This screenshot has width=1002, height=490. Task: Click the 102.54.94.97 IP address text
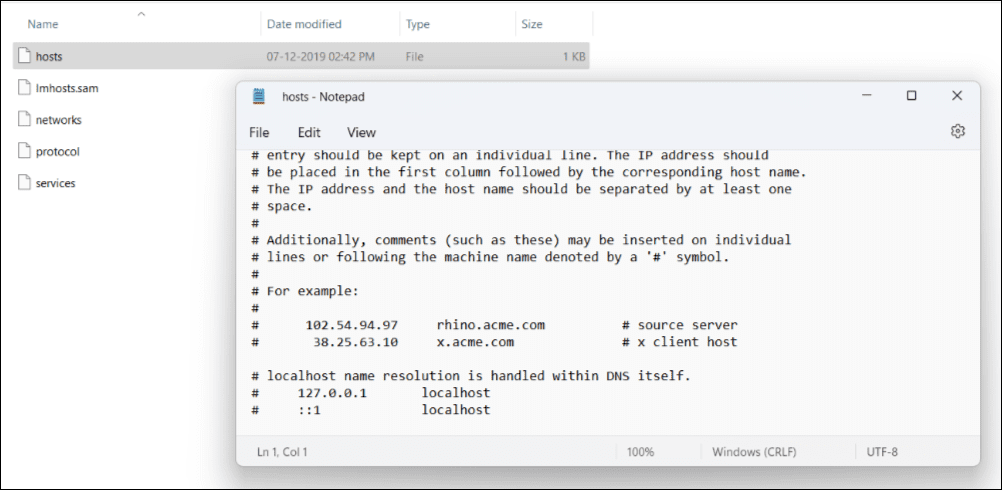[351, 325]
